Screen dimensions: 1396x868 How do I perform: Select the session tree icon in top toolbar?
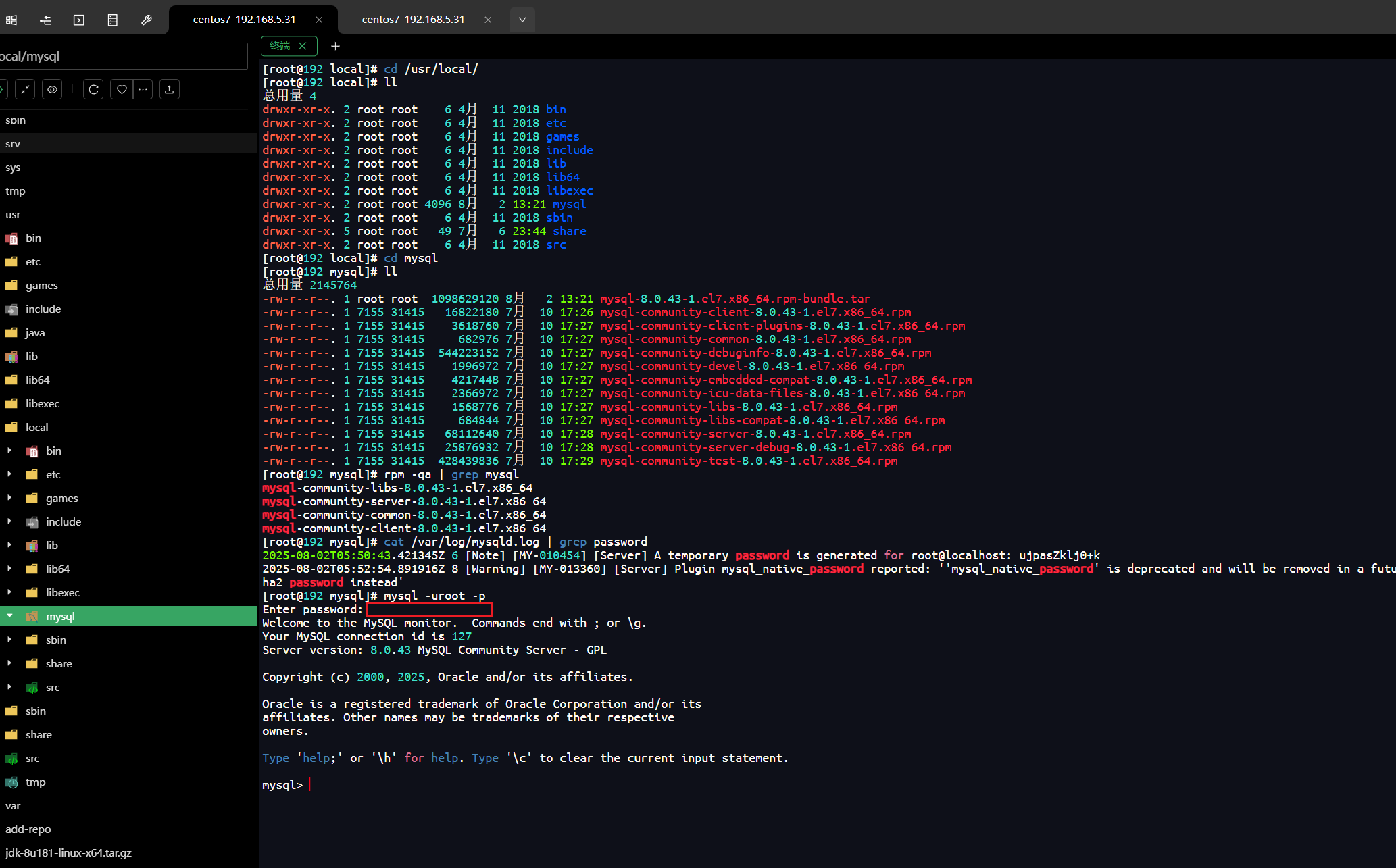tap(45, 20)
